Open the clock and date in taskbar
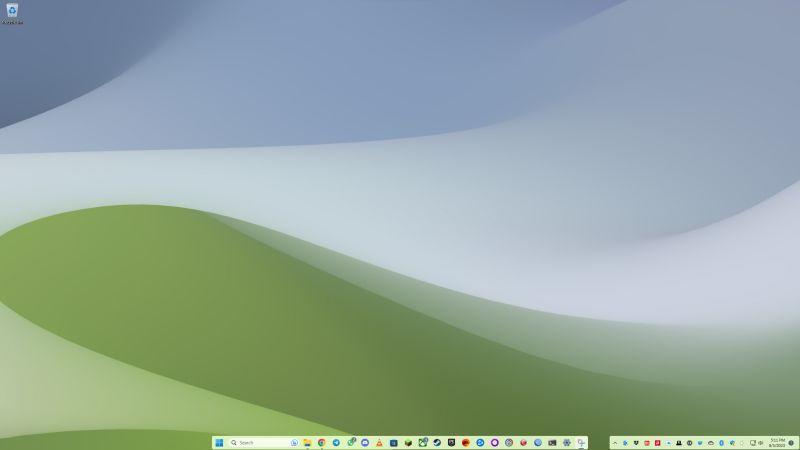 tap(778, 443)
